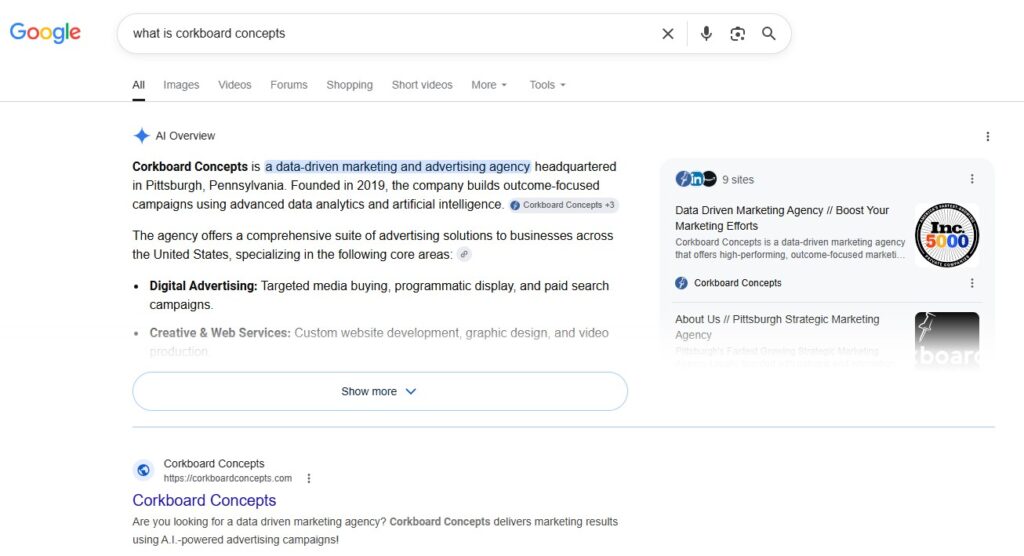Image resolution: width=1024 pixels, height=556 pixels.
Task: Clear the search box text
Action: [667, 33]
